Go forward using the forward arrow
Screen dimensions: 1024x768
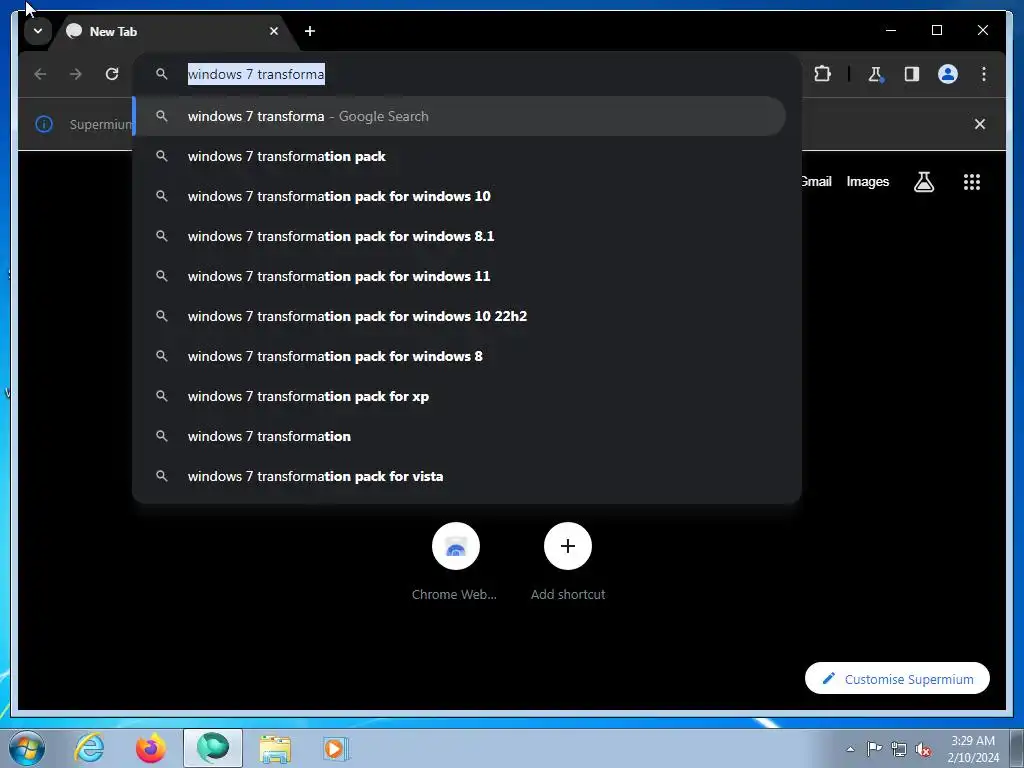76,74
